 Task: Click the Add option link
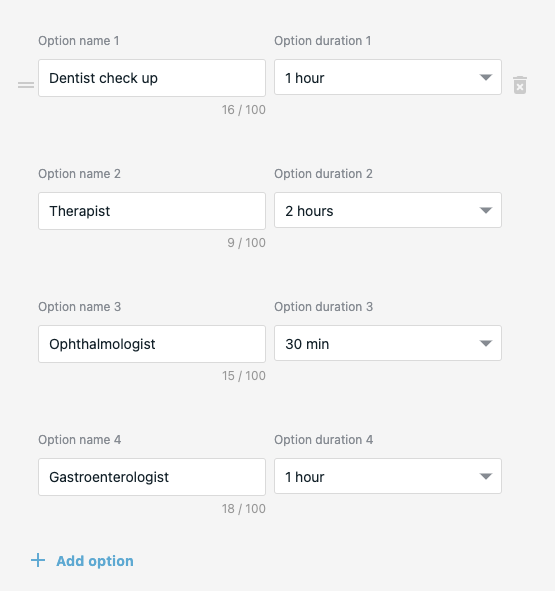tap(95, 561)
